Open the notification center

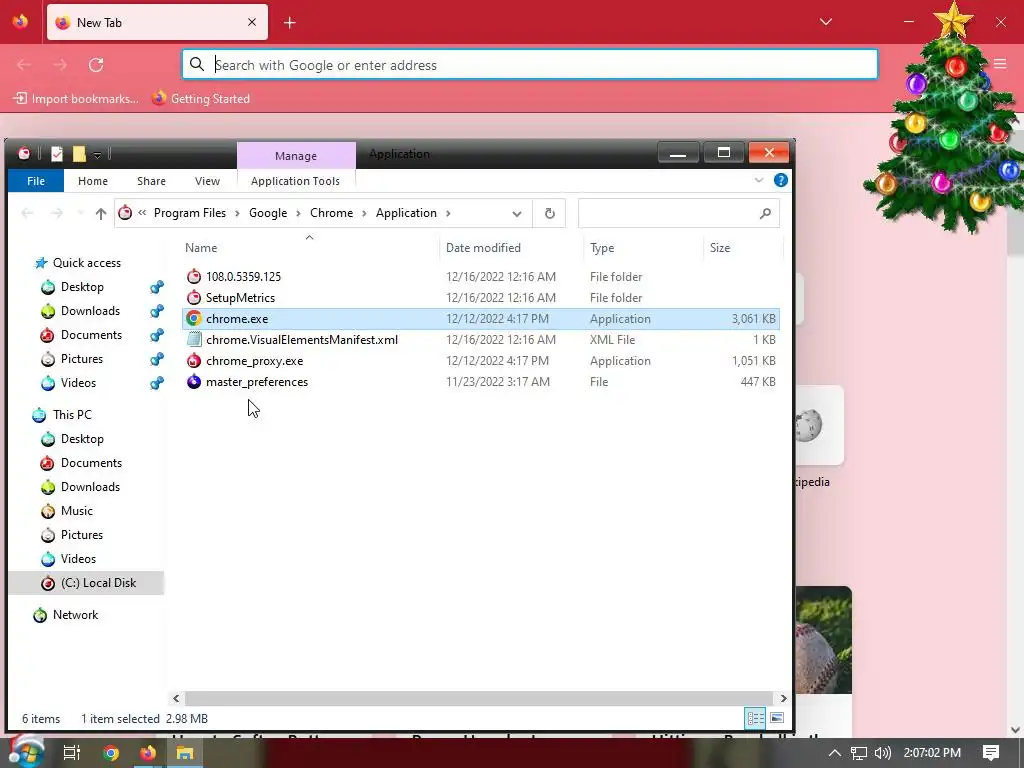991,753
